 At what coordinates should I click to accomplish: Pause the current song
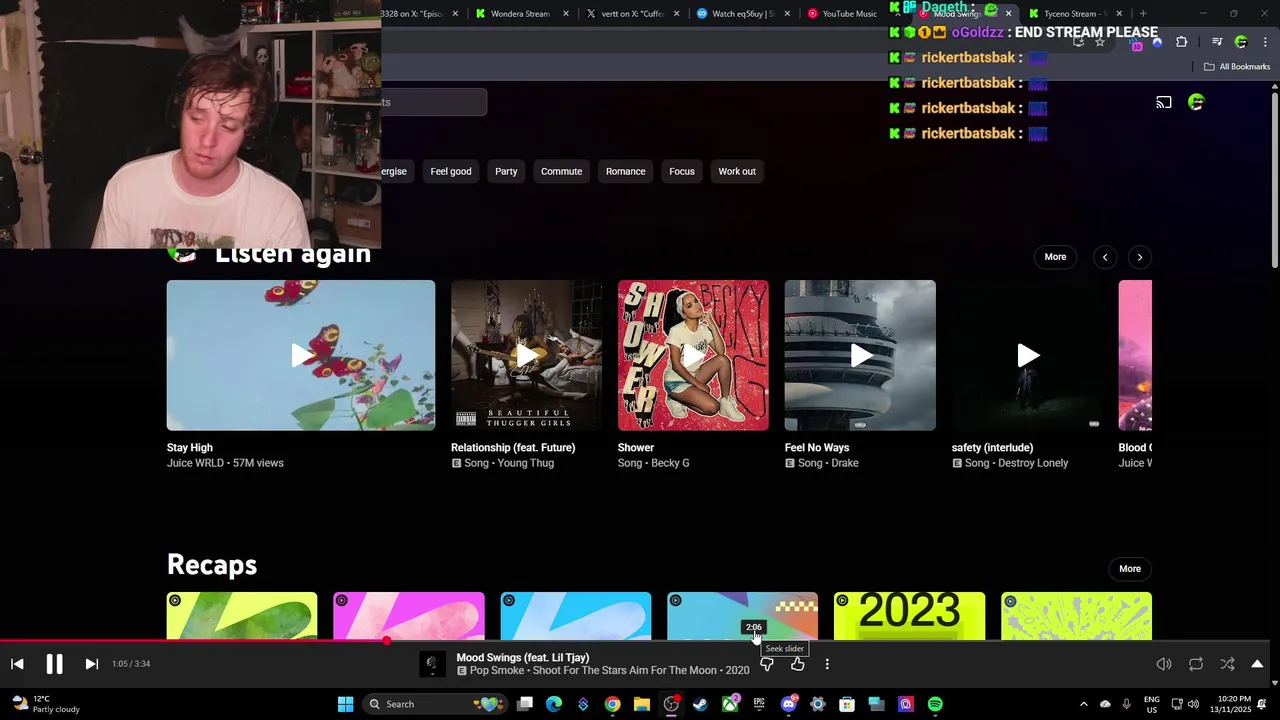(54, 664)
